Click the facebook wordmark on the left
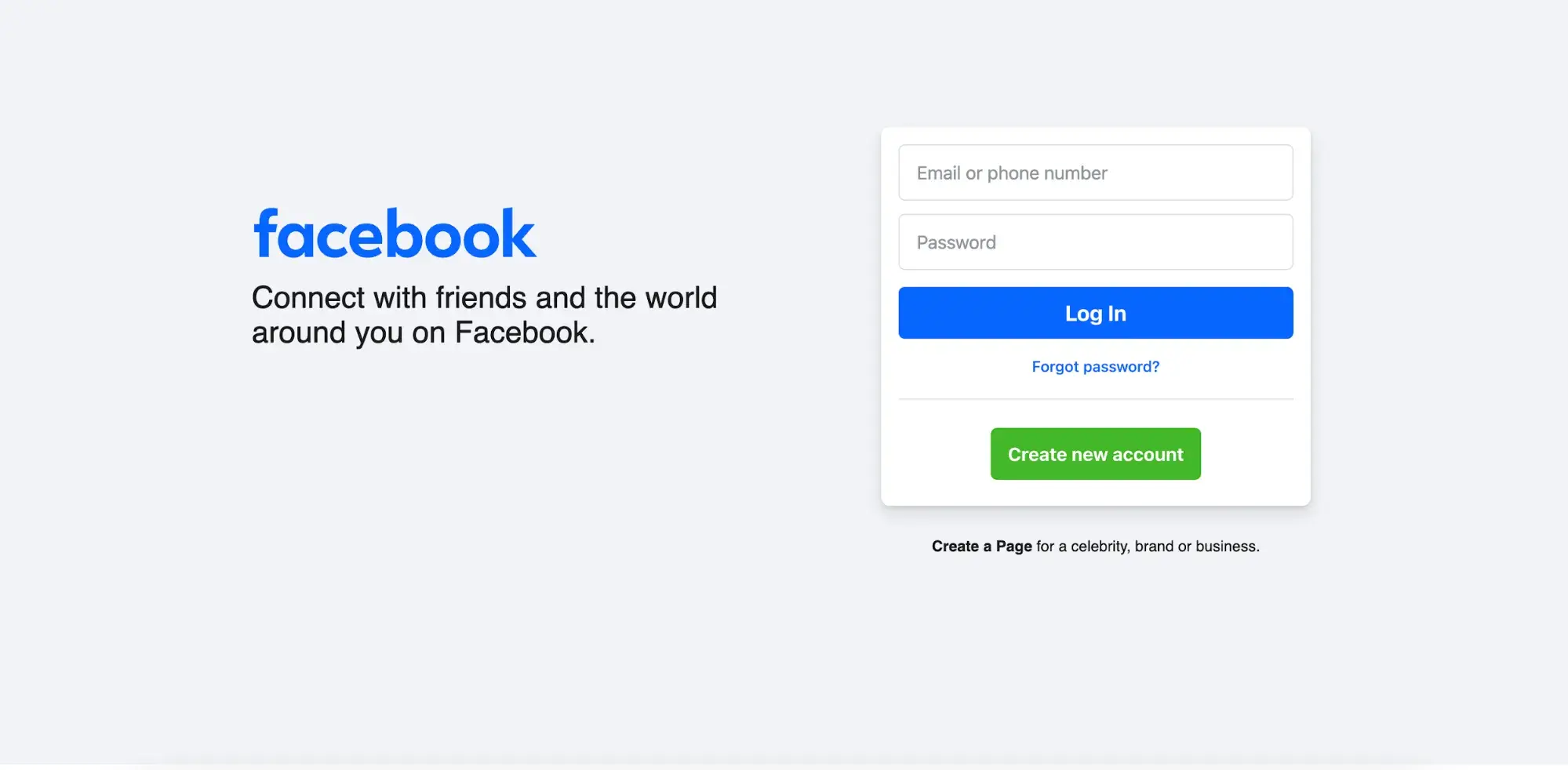1568x770 pixels. click(393, 233)
